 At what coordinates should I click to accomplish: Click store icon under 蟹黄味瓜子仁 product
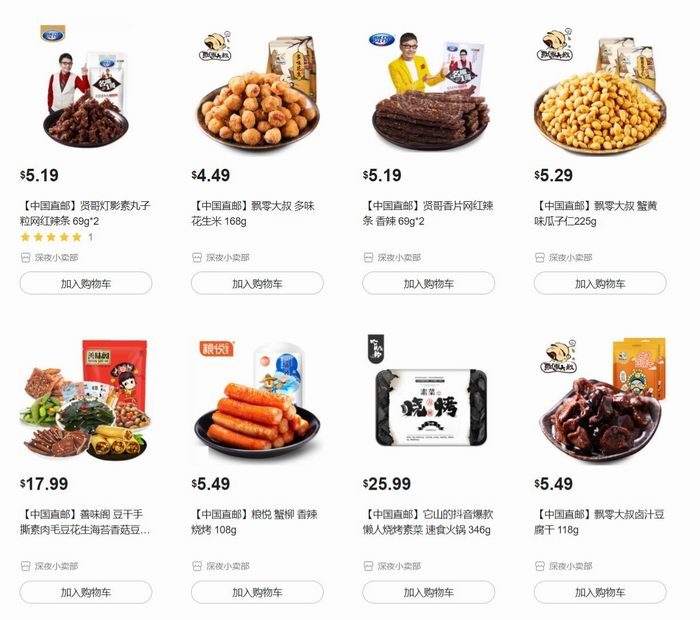(540, 258)
